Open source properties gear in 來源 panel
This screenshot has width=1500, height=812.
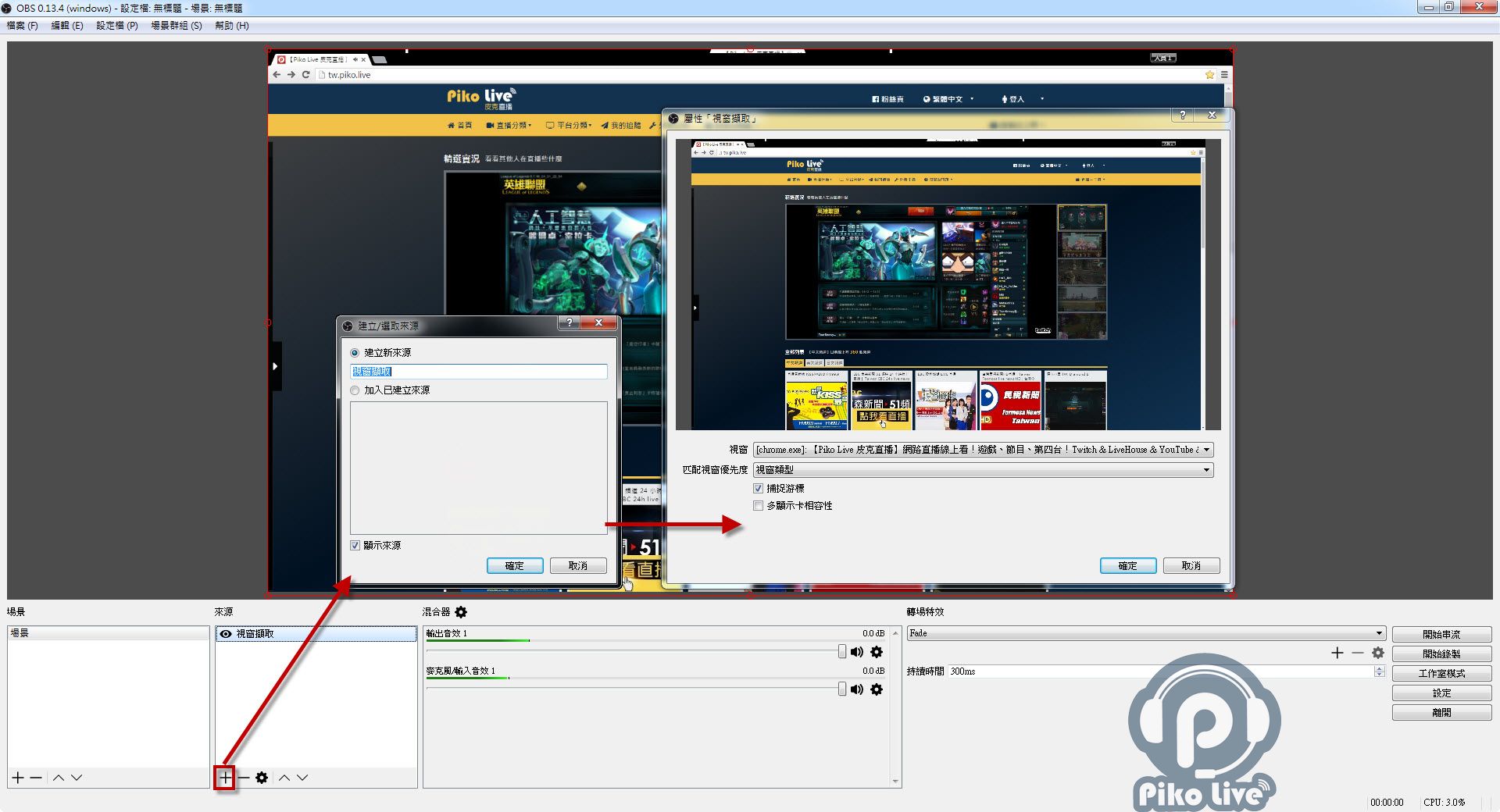262,778
